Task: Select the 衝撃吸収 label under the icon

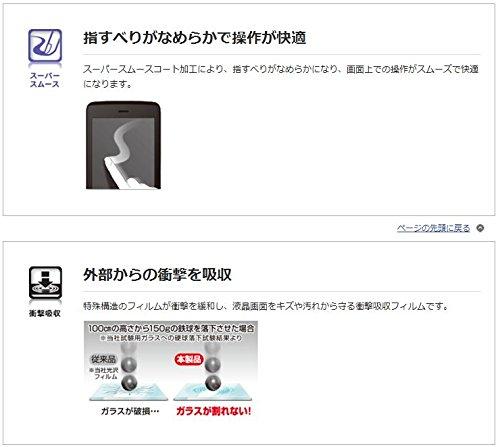Action: point(45,313)
